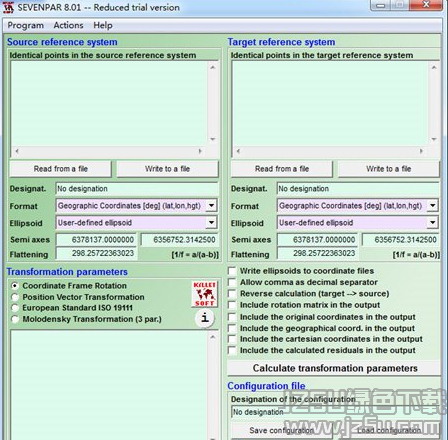Image resolution: width=448 pixels, height=440 pixels.
Task: Click source points scrollbar down arrow
Action: [x=213, y=139]
